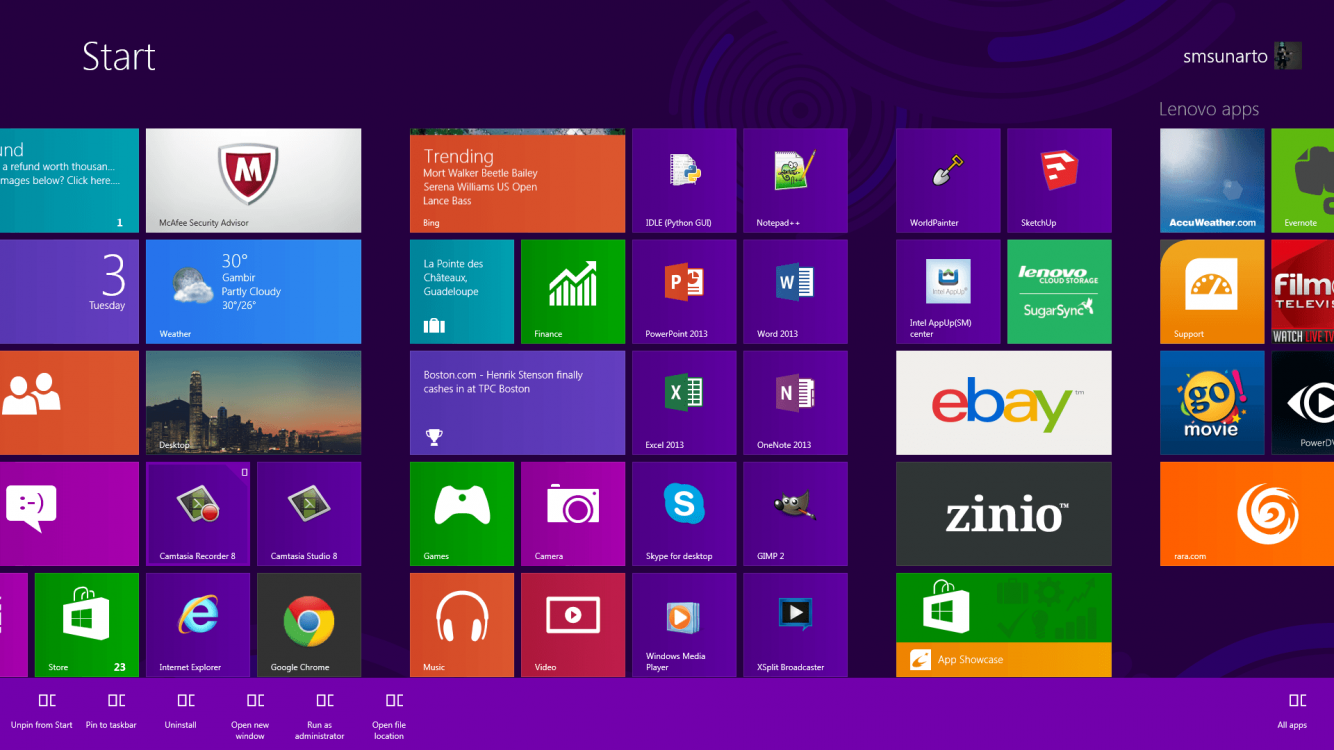The width and height of the screenshot is (1334, 750).
Task: Open the People tile
Action: (69, 403)
